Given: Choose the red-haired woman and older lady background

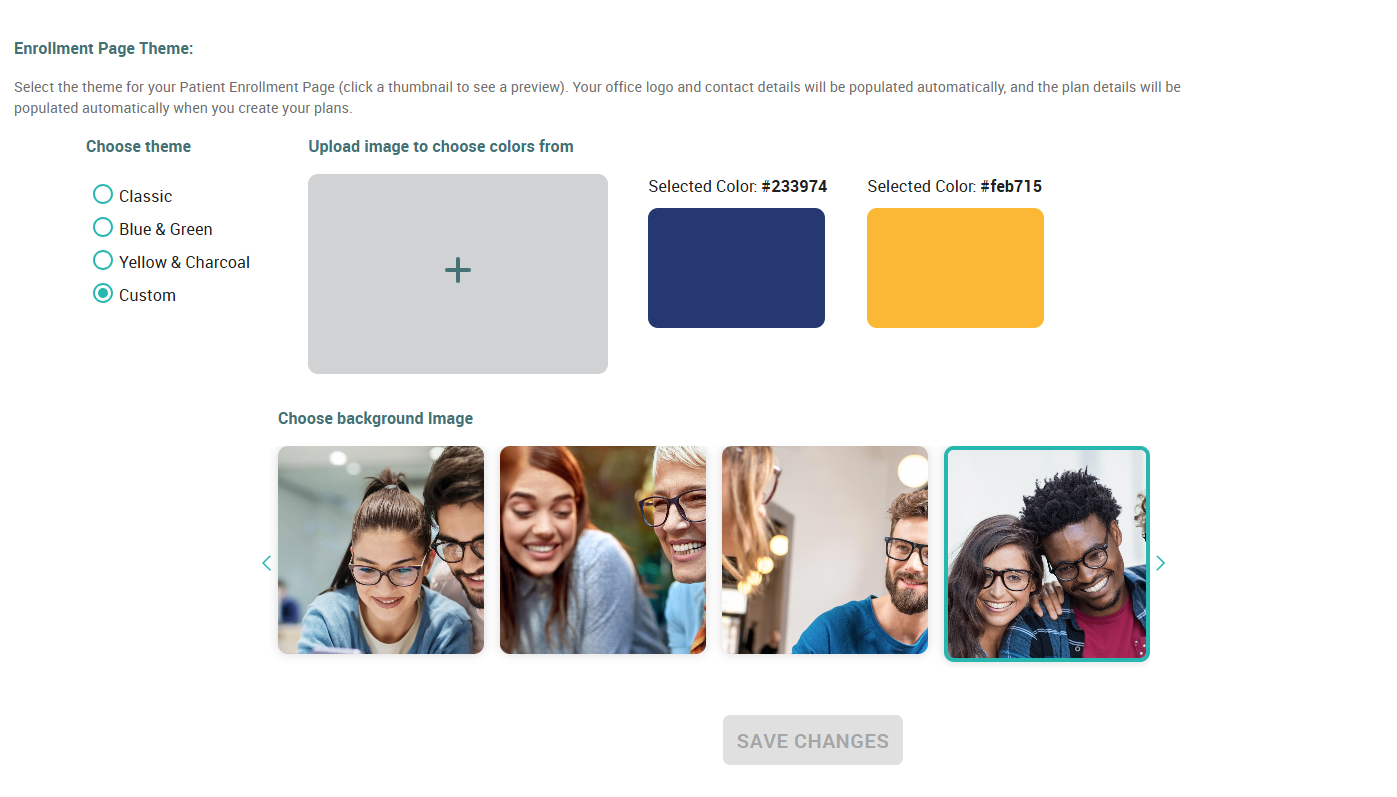Looking at the screenshot, I should [603, 550].
